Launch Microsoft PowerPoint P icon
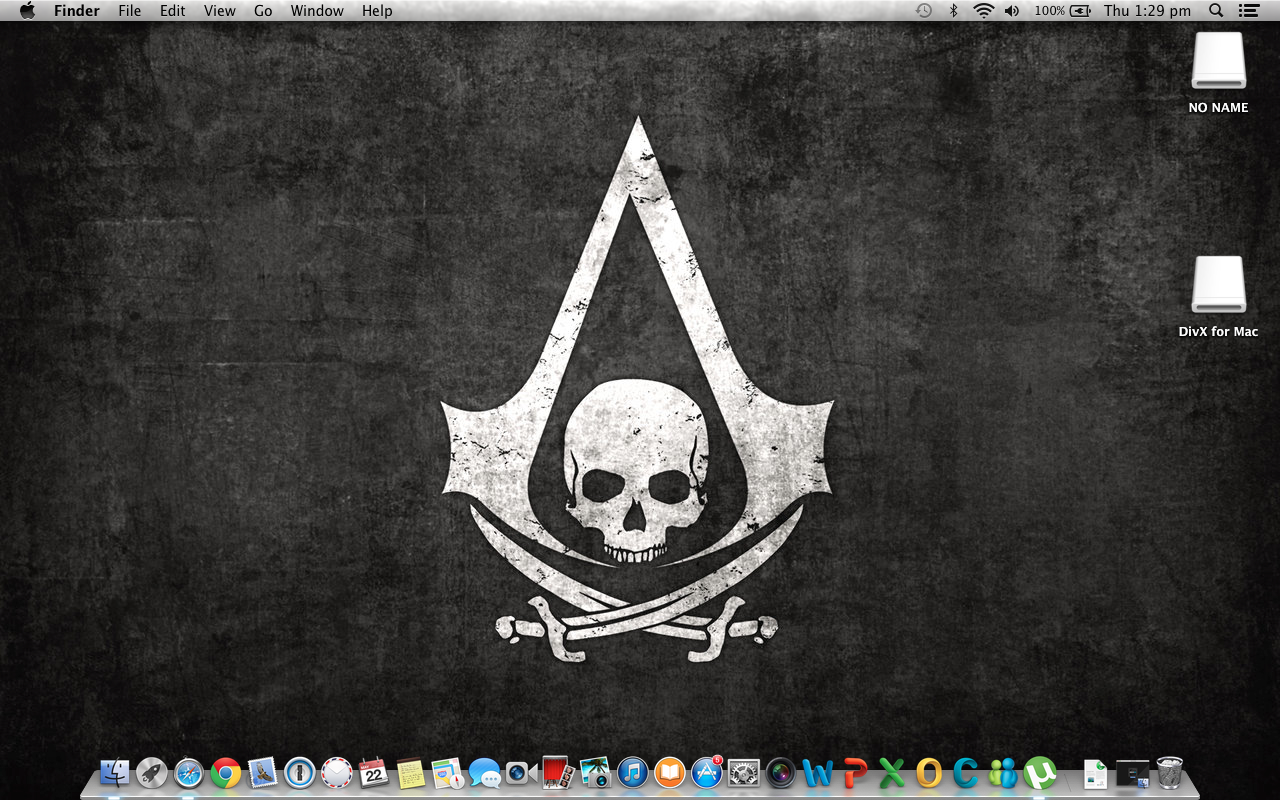Image resolution: width=1280 pixels, height=800 pixels. pyautogui.click(x=855, y=772)
